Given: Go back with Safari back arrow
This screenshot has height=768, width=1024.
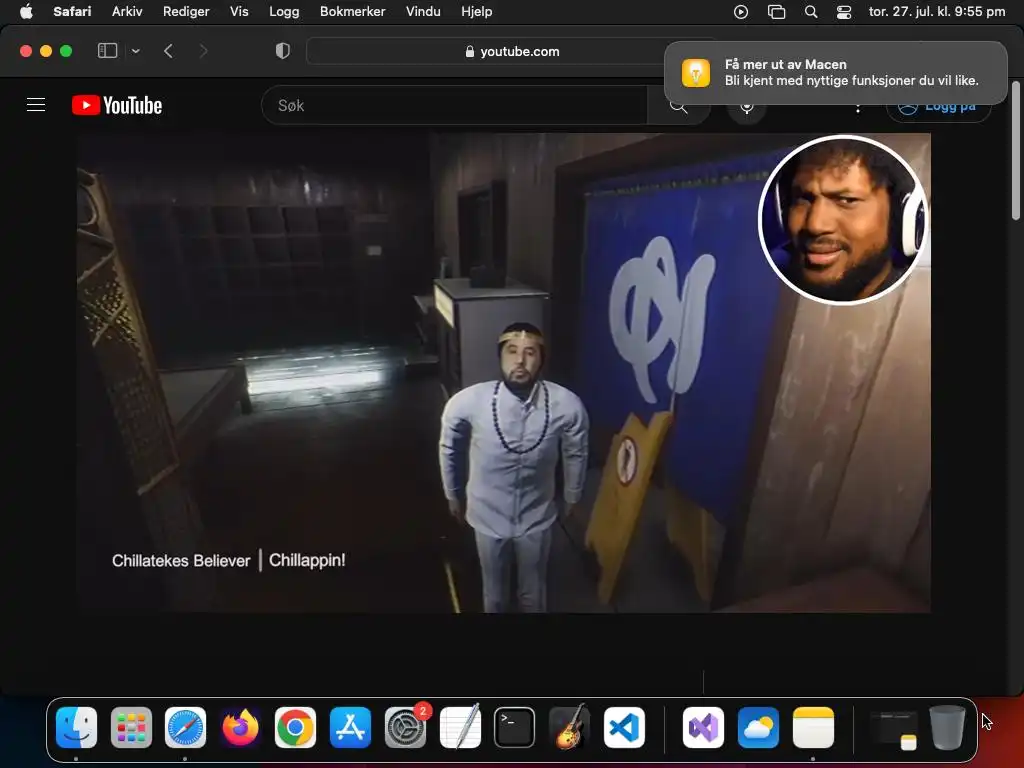Looking at the screenshot, I should tap(168, 51).
